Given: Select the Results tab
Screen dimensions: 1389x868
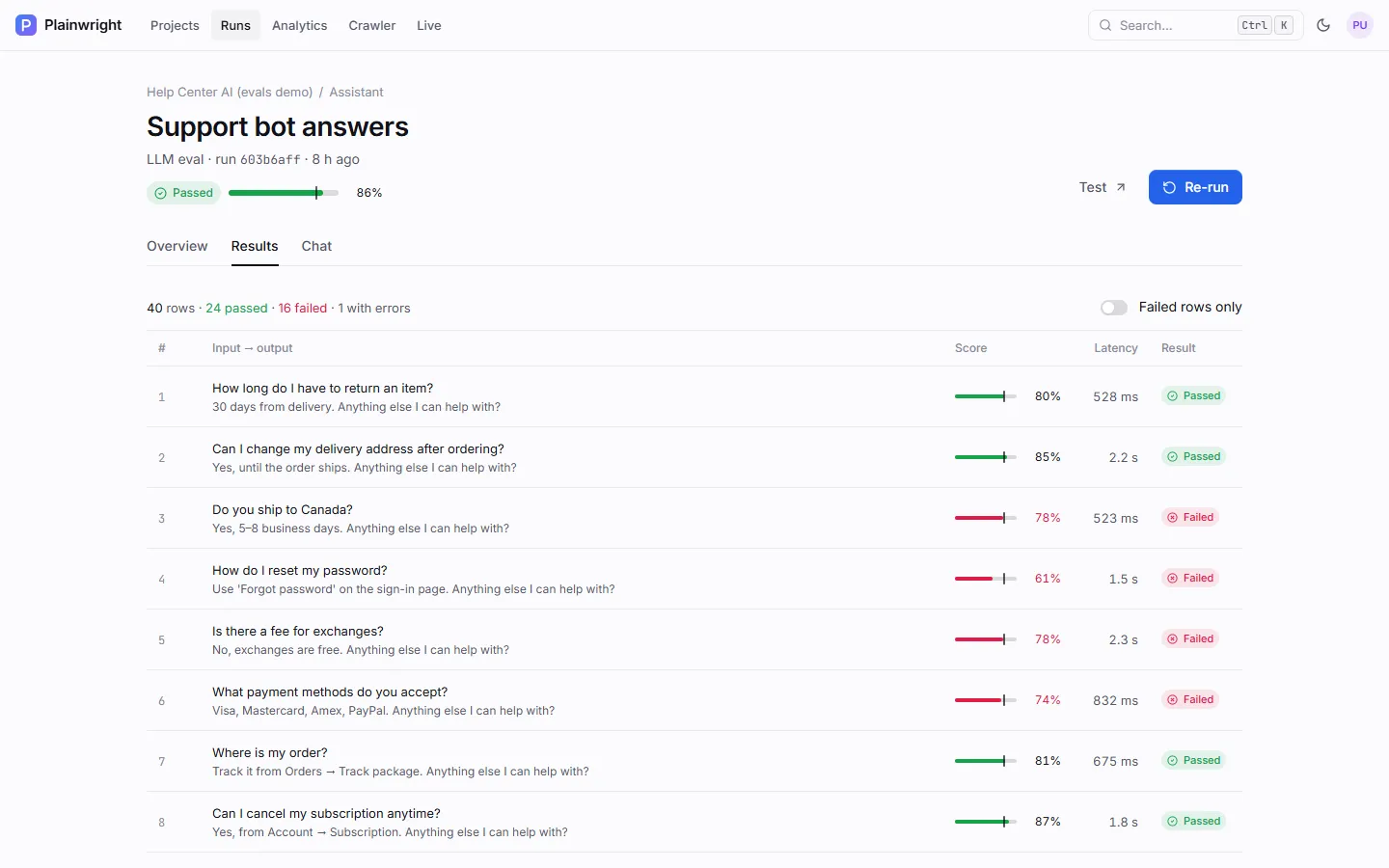Looking at the screenshot, I should tap(255, 246).
